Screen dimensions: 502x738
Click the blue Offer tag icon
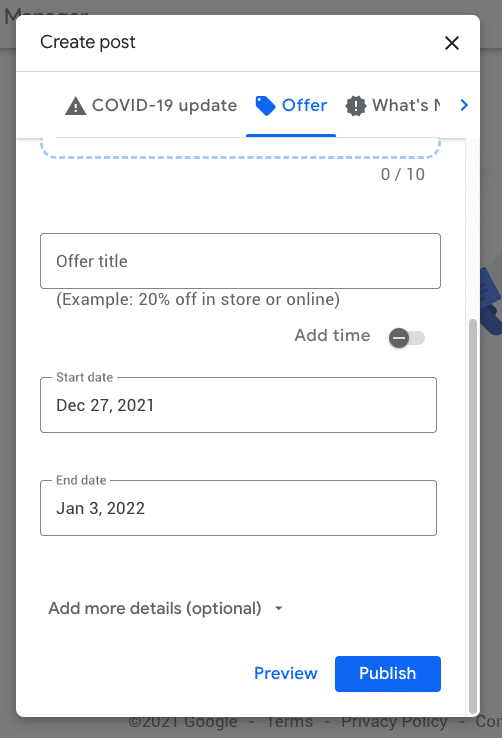(265, 105)
